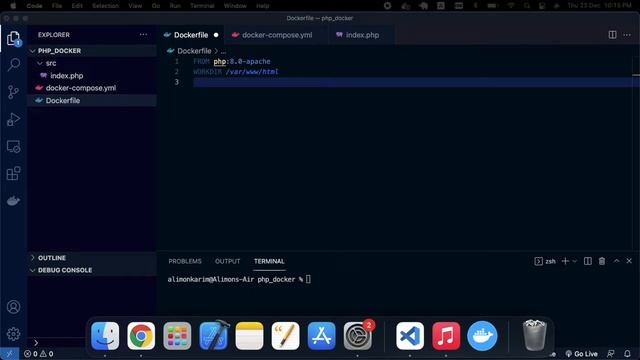Click '/var/www/html' path on line 2
Viewport: 640px width, 360px height.
coord(252,72)
